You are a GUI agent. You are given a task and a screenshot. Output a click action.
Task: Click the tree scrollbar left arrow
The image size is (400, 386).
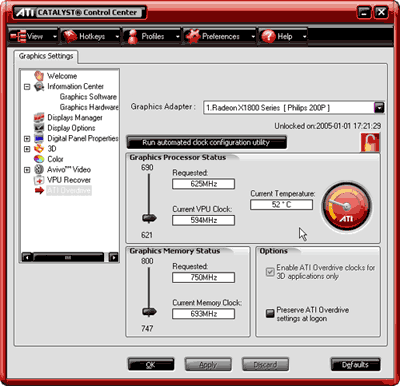click(27, 257)
